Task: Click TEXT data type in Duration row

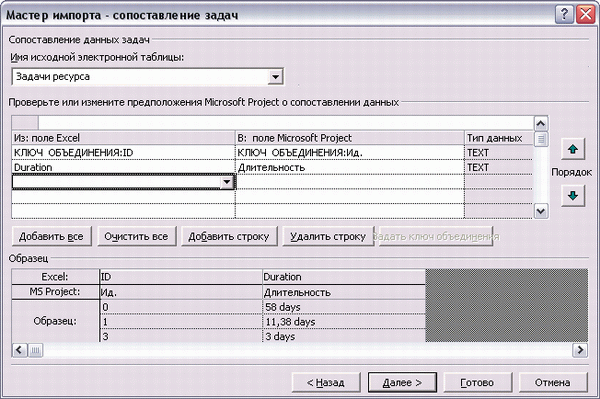Action: (499, 168)
